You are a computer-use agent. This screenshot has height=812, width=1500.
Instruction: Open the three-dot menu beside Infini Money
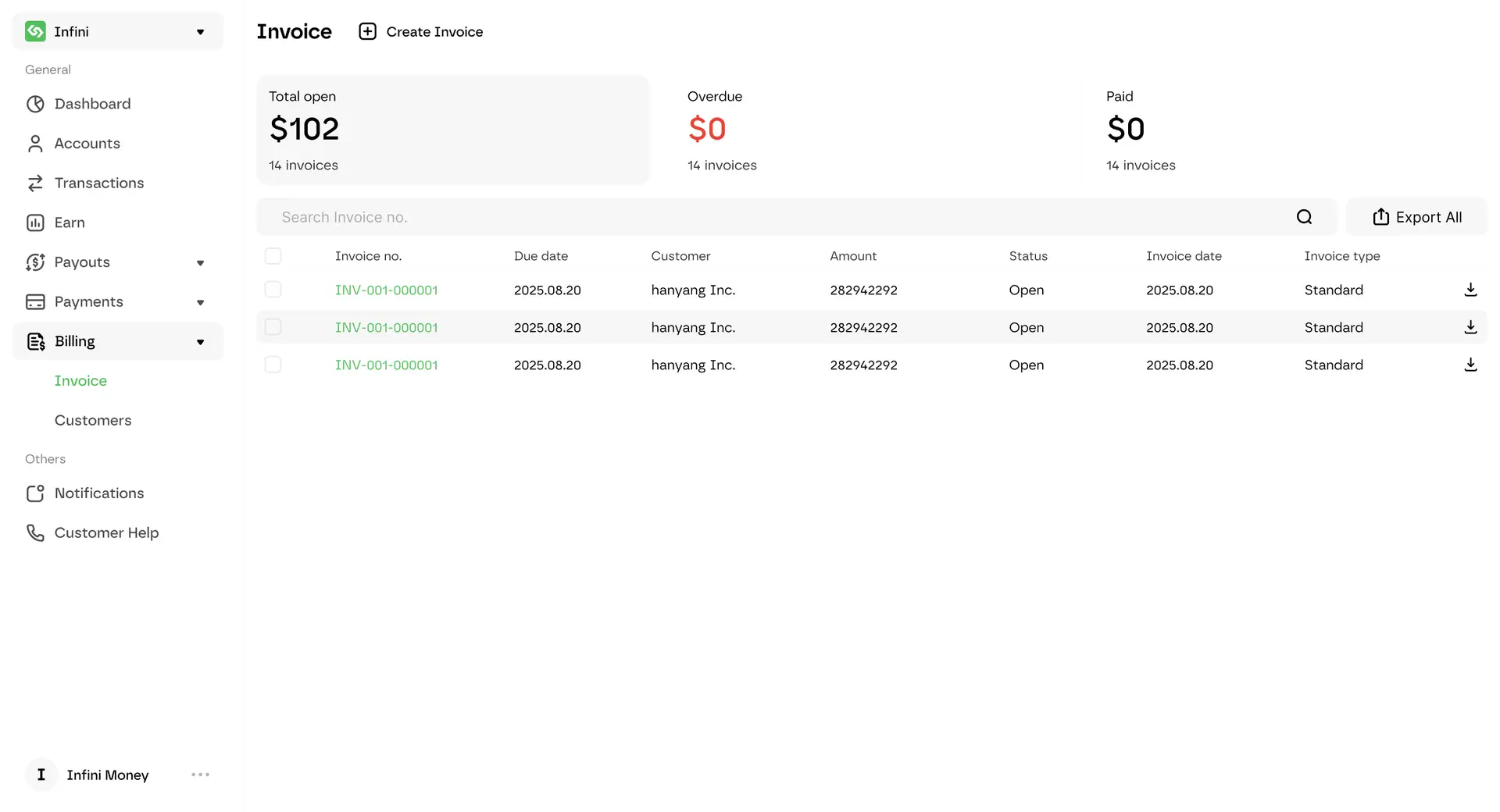pos(200,775)
